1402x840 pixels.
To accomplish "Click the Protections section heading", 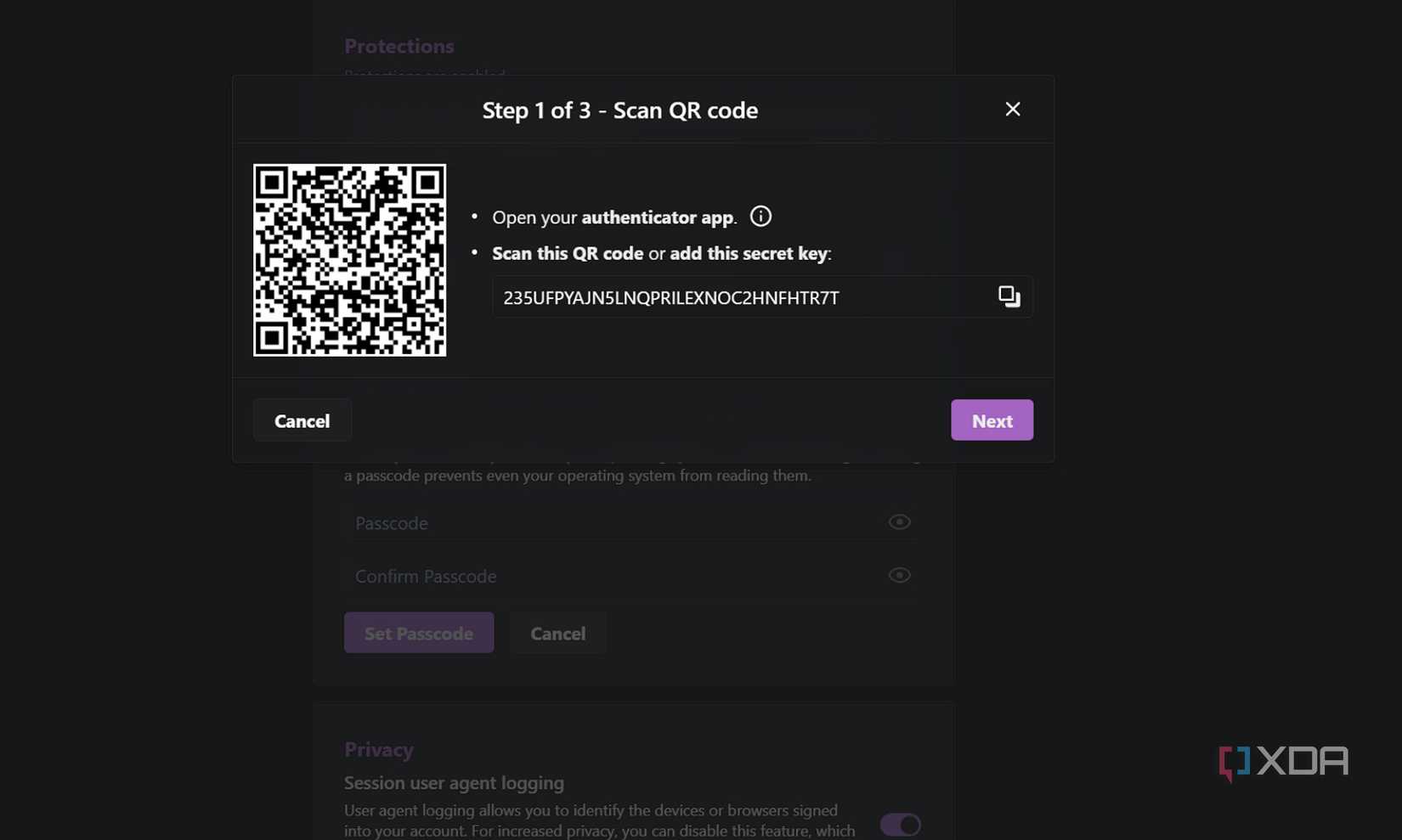I will [399, 46].
